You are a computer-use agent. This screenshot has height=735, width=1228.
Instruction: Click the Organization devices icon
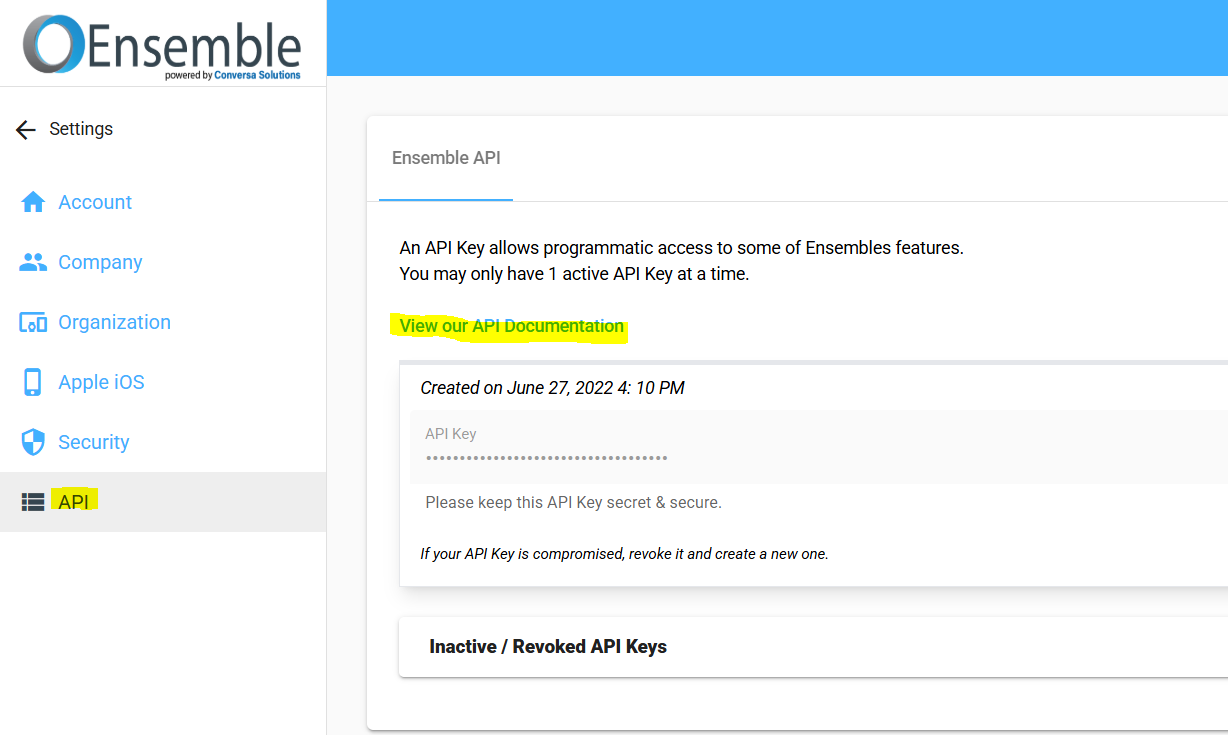point(33,322)
